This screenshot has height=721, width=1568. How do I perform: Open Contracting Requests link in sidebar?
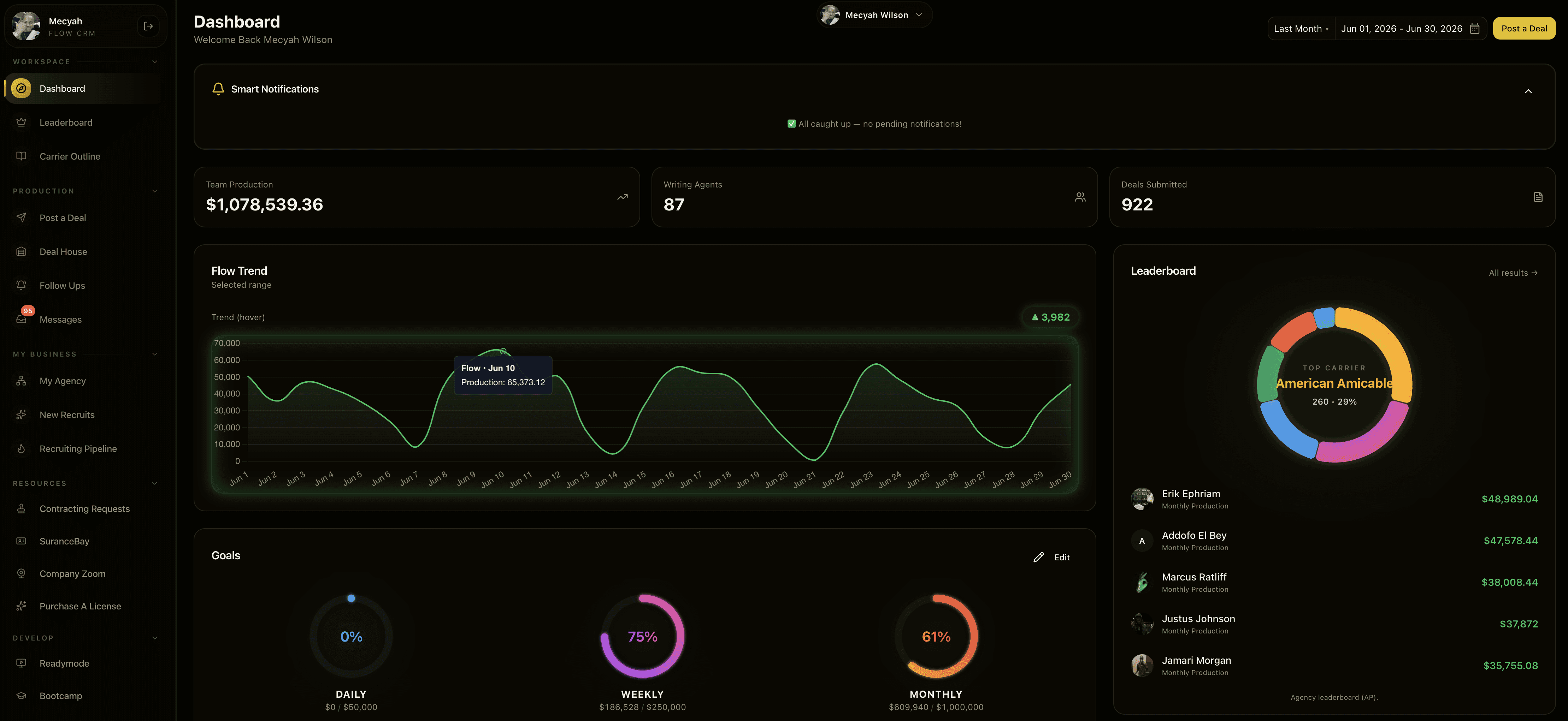(82, 509)
